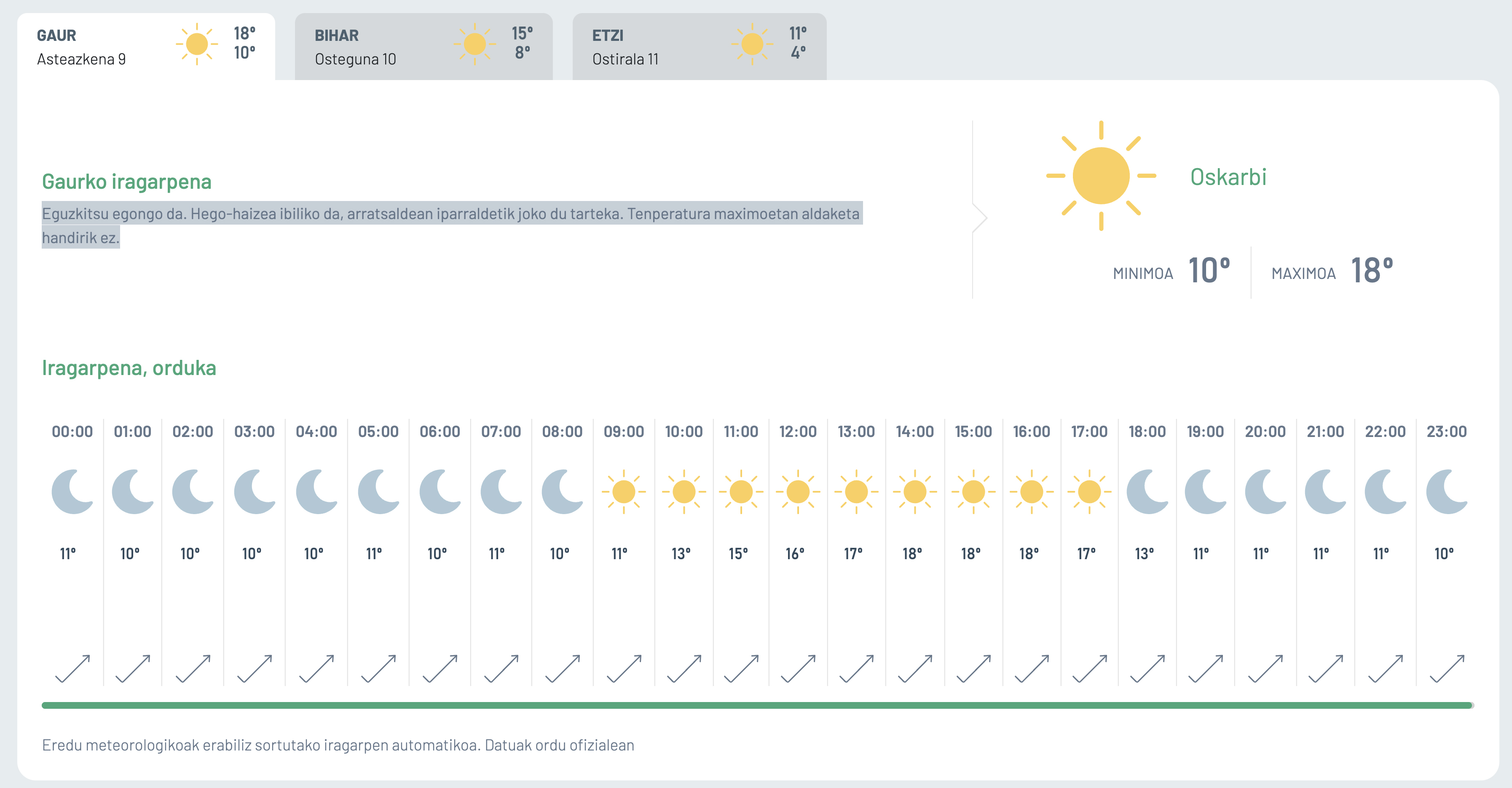
Task: Click the 13° temperature at 10:00
Action: [x=681, y=554]
